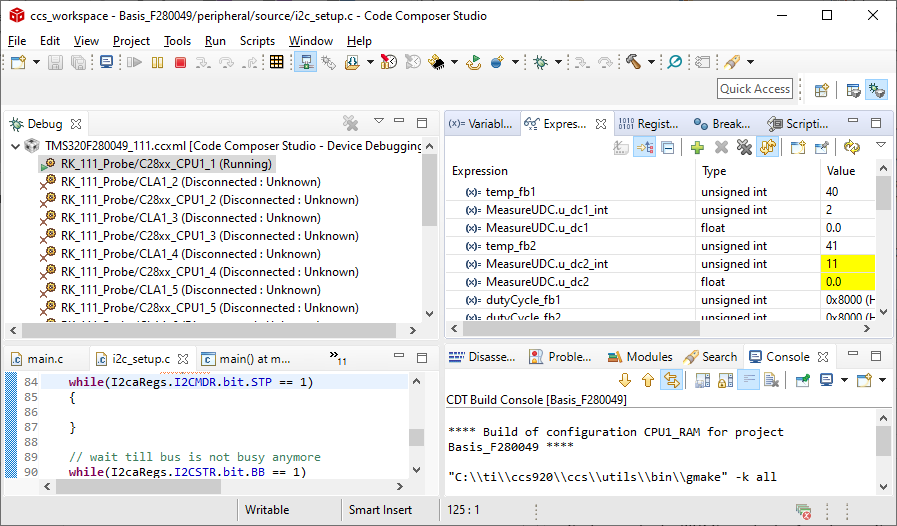Screen dimensions: 897x526
Task: Click the New toolbar icon
Action: click(18, 62)
